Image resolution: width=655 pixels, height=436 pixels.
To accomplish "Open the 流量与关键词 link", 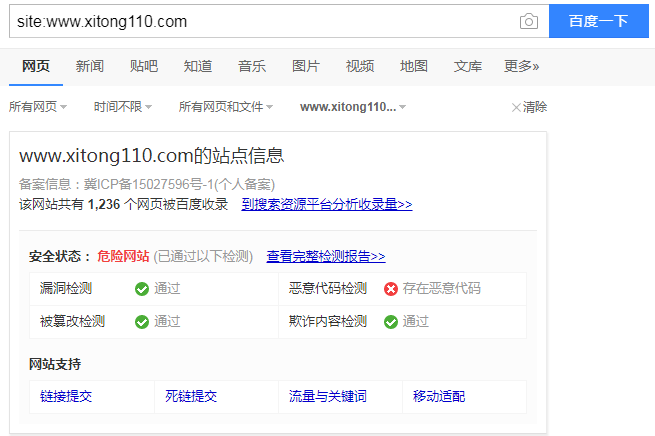I will click(328, 396).
